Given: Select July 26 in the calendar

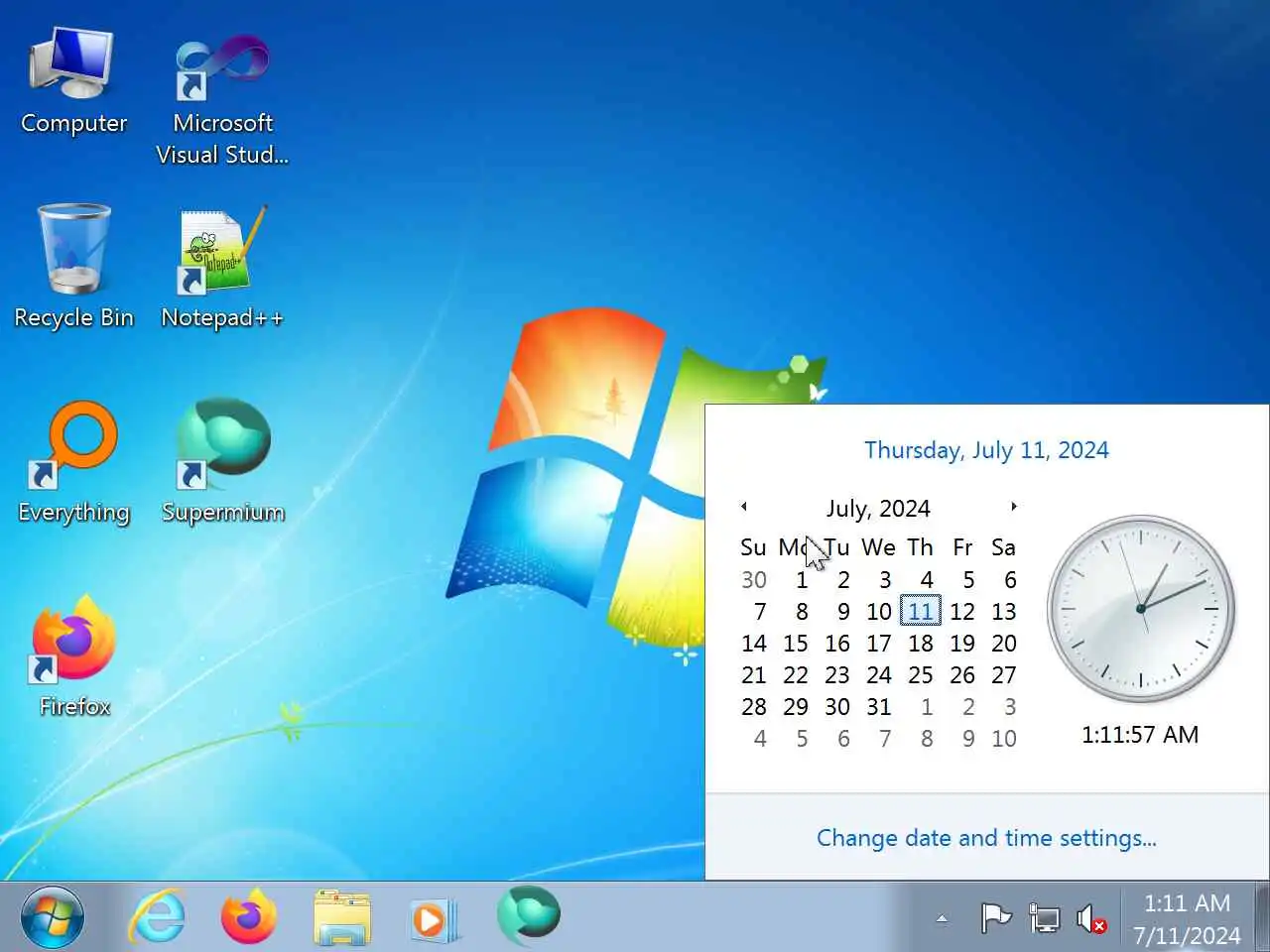Looking at the screenshot, I should 962,675.
